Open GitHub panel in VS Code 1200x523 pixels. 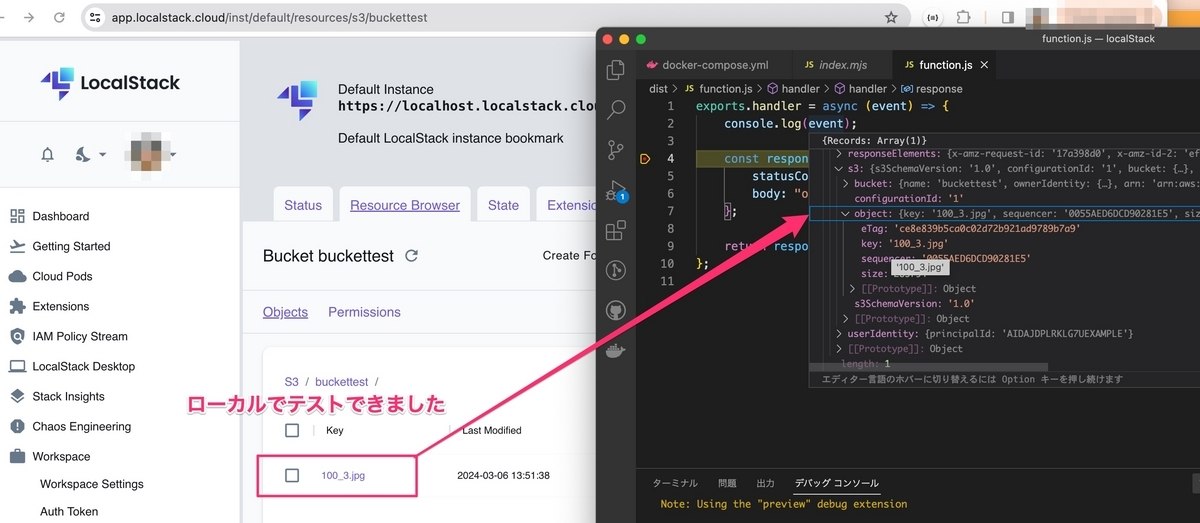pos(617,310)
